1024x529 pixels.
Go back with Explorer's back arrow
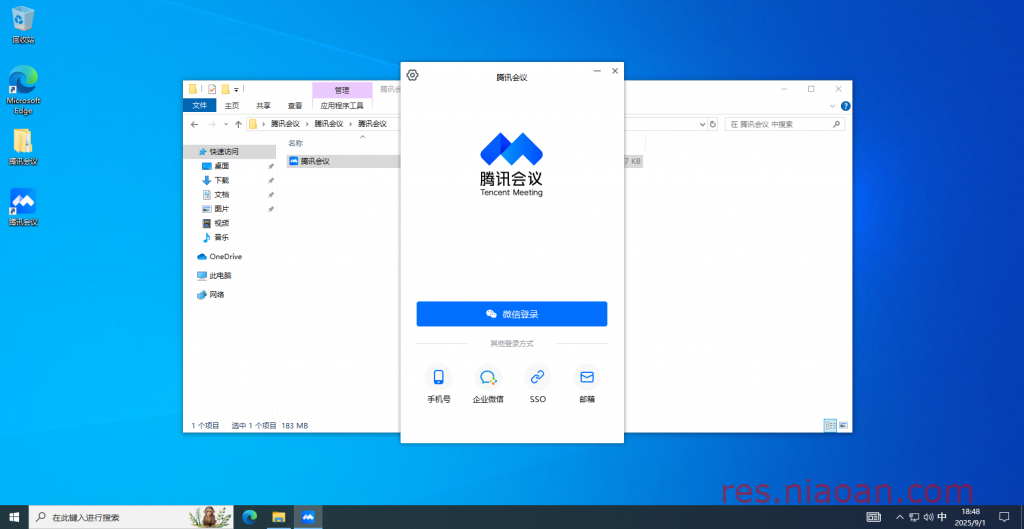click(x=194, y=124)
